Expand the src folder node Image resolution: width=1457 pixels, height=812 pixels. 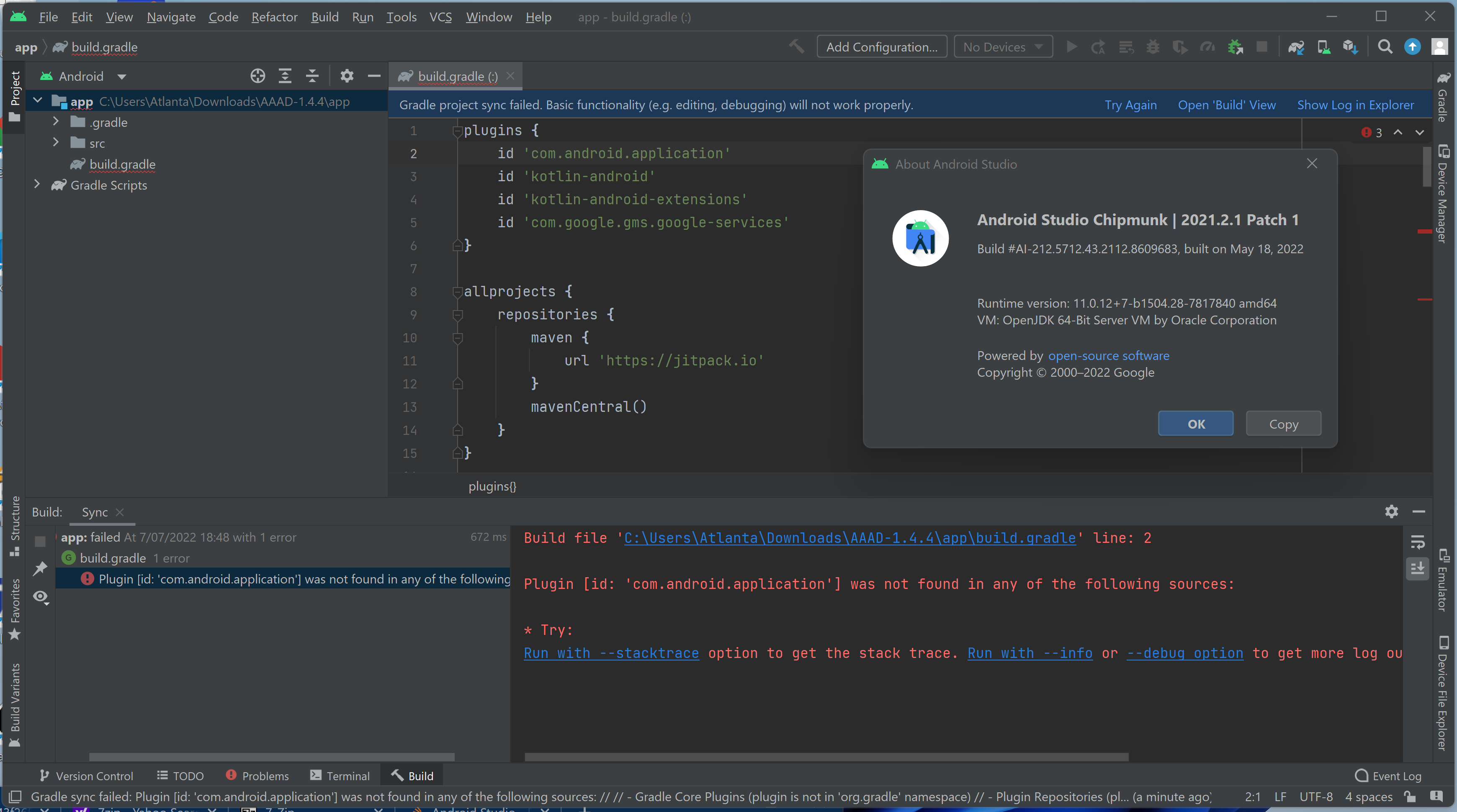[55, 142]
